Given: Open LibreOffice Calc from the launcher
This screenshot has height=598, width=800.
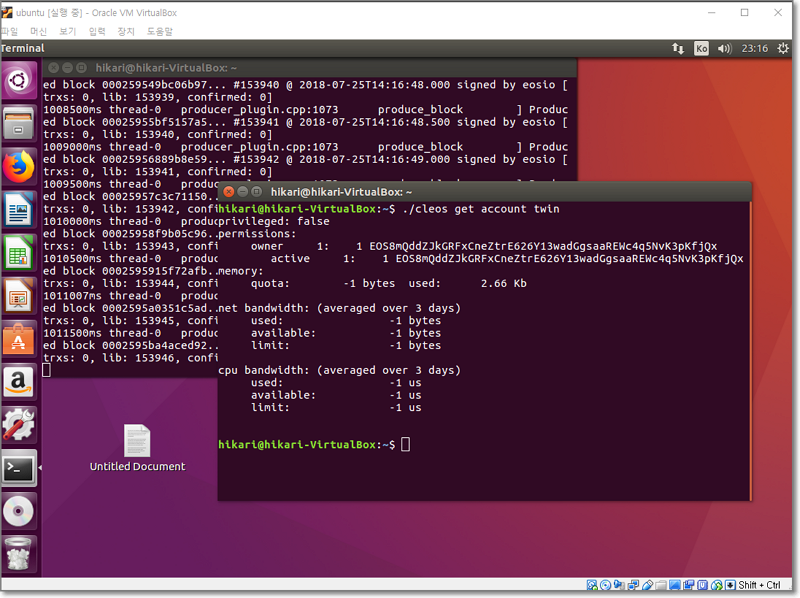Looking at the screenshot, I should (x=19, y=253).
